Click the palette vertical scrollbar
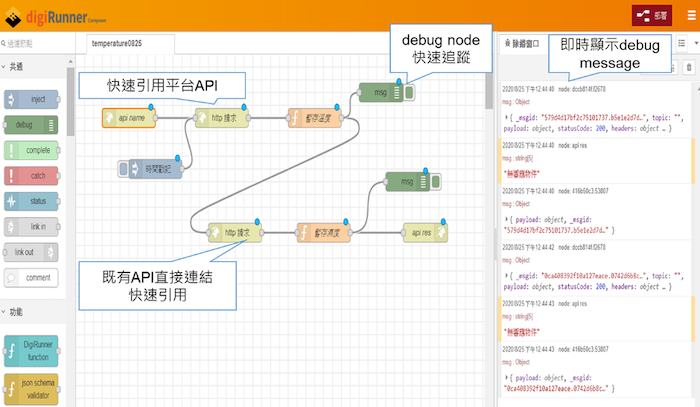 pyautogui.click(x=70, y=102)
